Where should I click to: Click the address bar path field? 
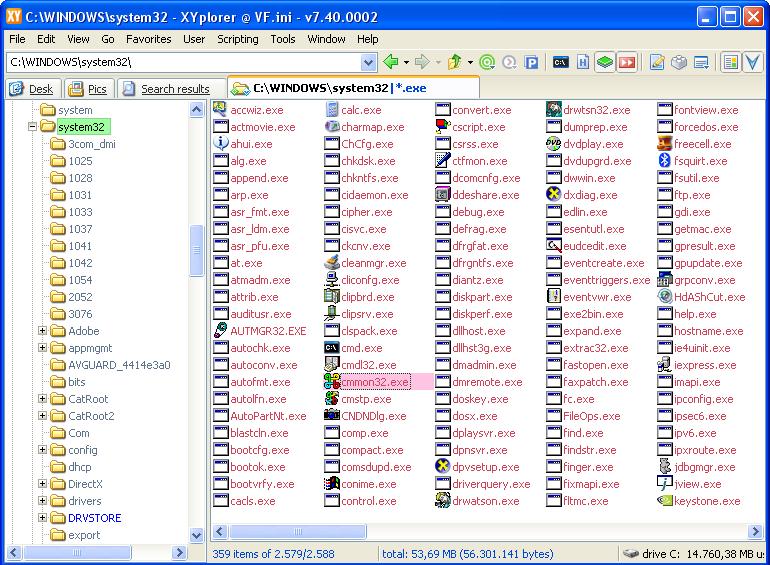click(x=184, y=62)
